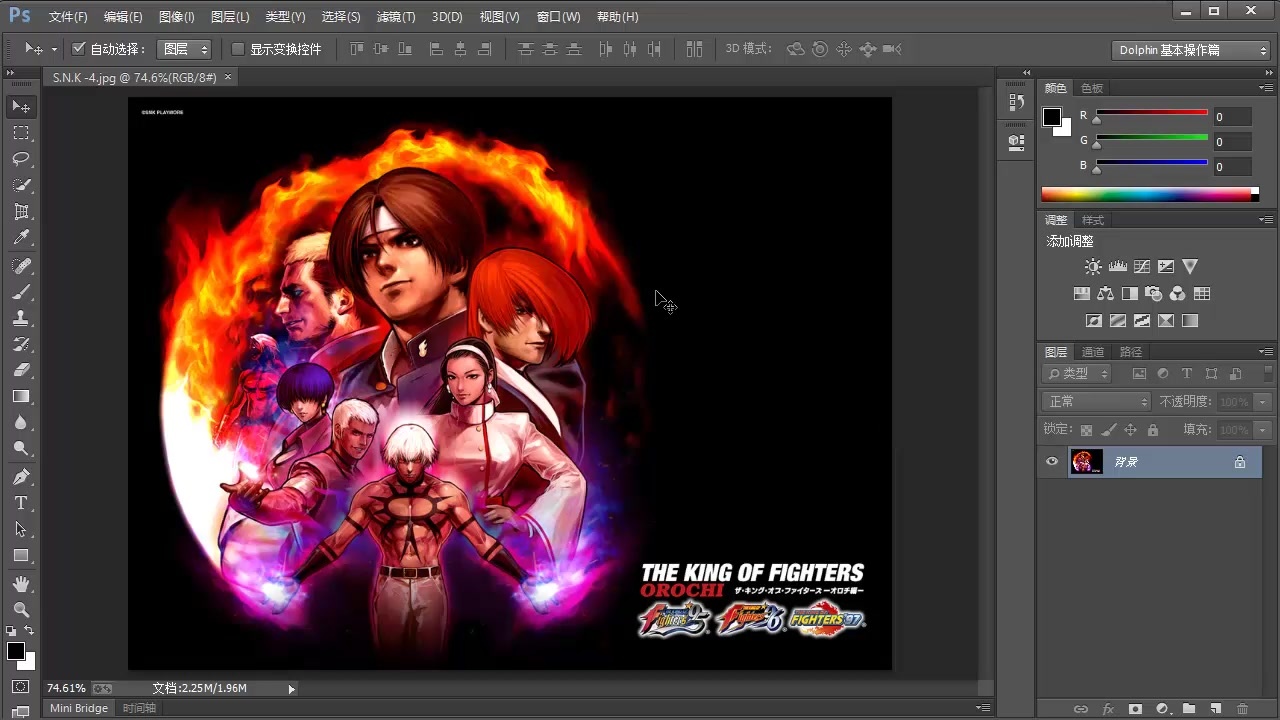Select the Pen tool
This screenshot has height=720, width=1280.
[21, 477]
